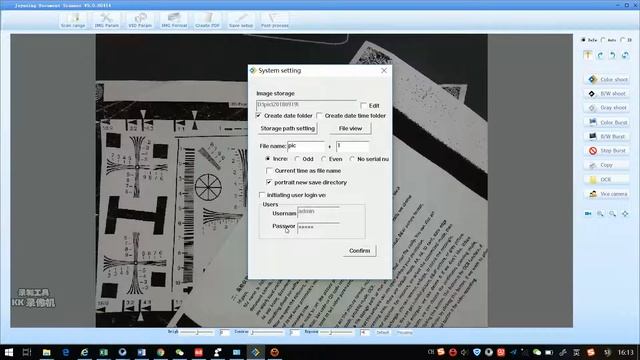The image size is (640, 360).
Task: Toggle portrait new save directory checkbox
Action: [x=269, y=182]
